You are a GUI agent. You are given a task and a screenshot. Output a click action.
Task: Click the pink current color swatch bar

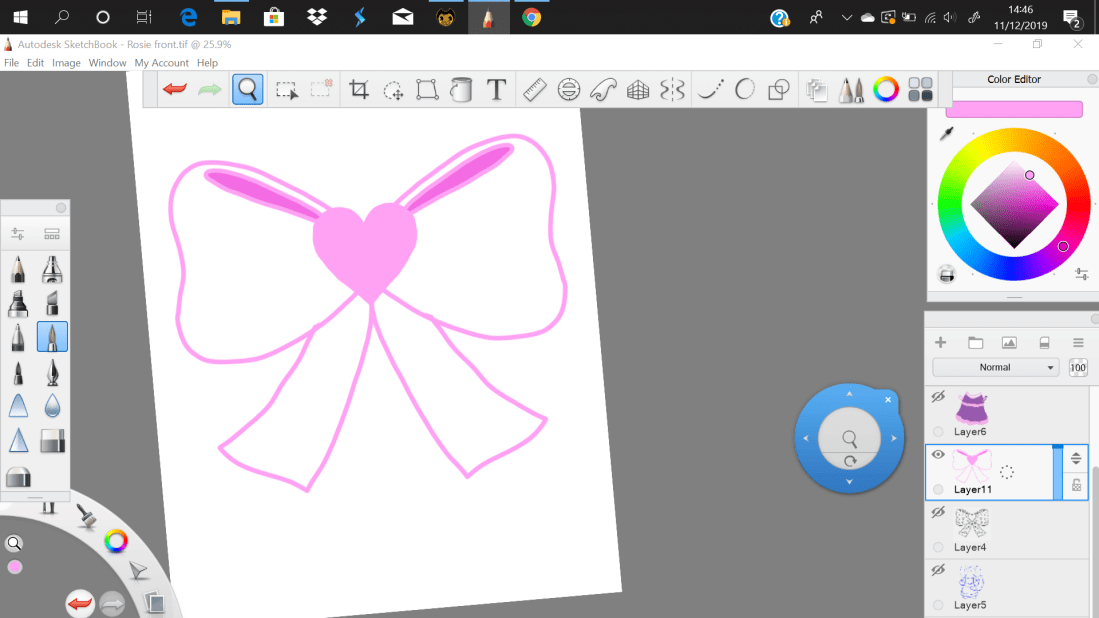click(1013, 109)
